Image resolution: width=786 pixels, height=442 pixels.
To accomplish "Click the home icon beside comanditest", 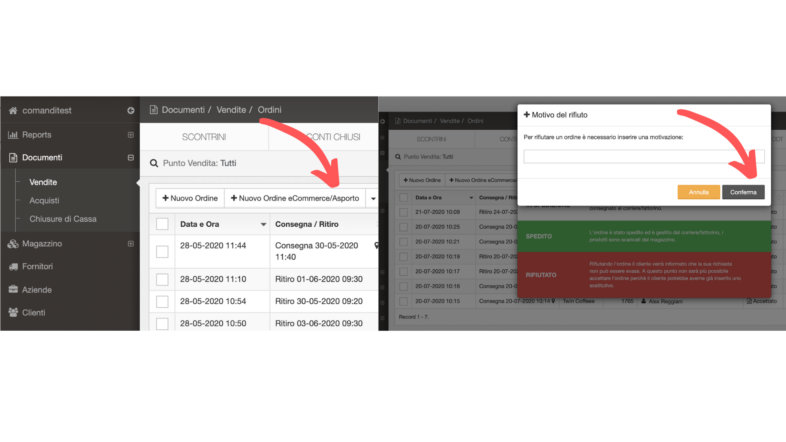I will pos(14,110).
